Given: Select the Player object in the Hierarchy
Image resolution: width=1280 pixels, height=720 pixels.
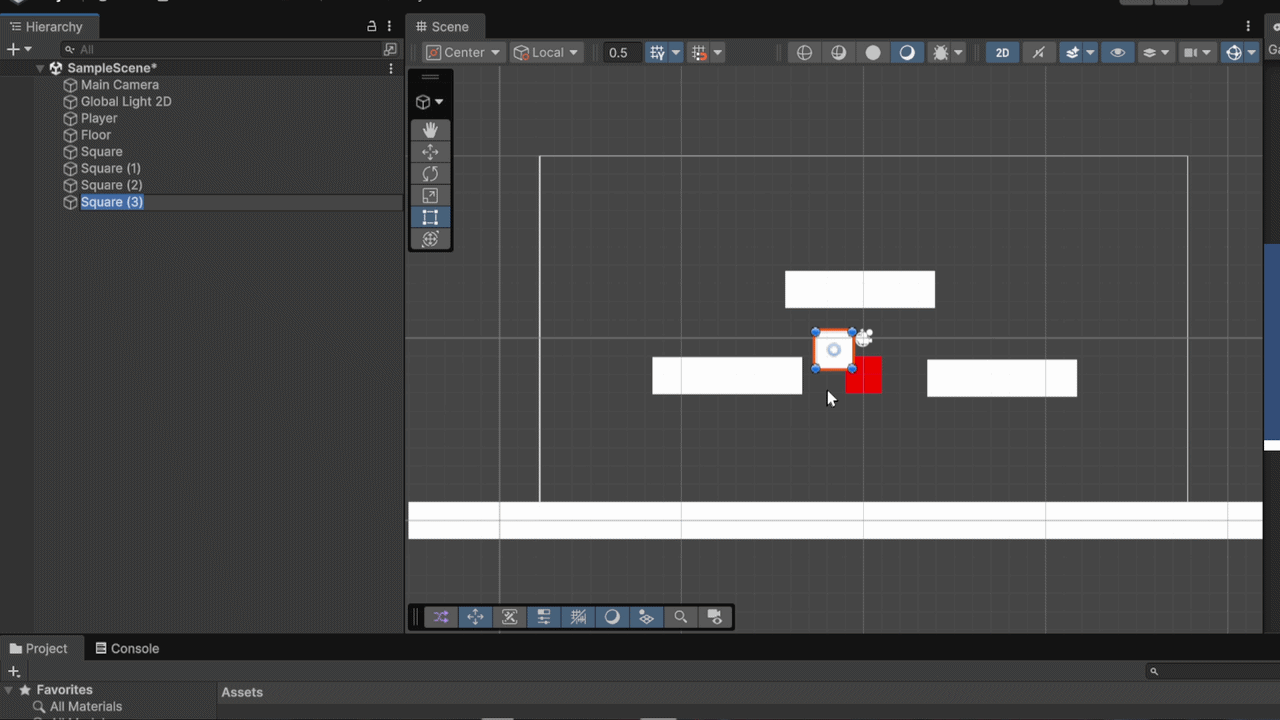Looking at the screenshot, I should point(99,117).
